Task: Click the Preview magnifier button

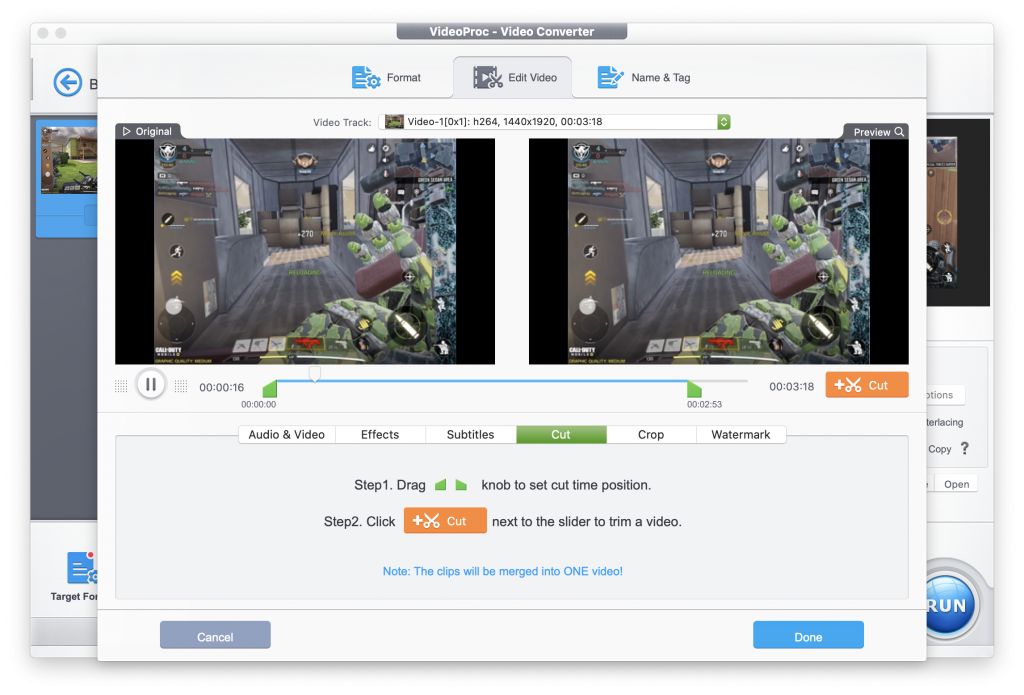Action: click(x=878, y=132)
